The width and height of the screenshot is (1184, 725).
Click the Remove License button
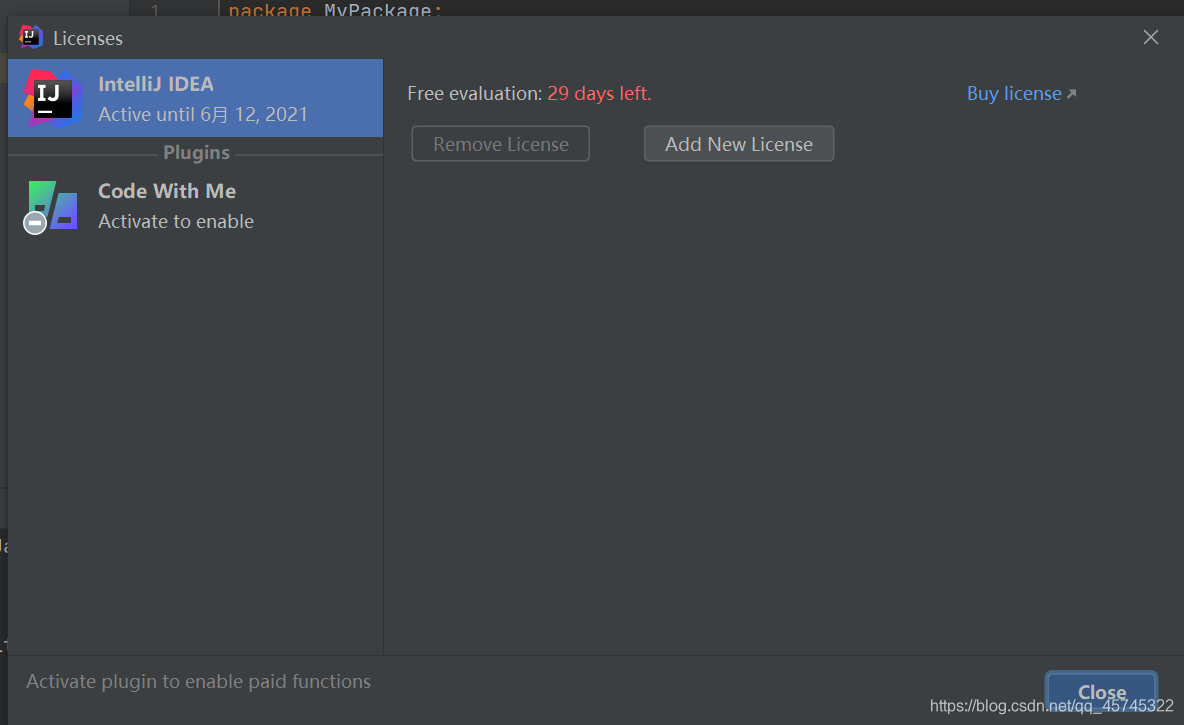pyautogui.click(x=501, y=143)
